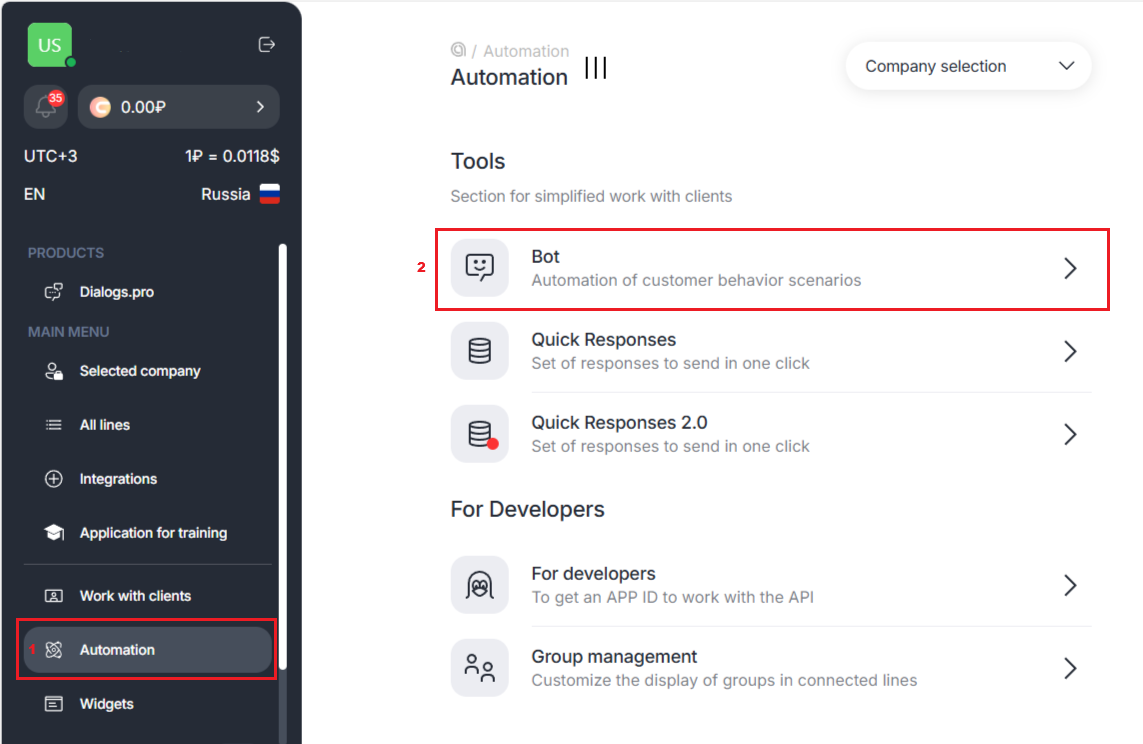Click the Quick Responses database icon
1143x744 pixels.
point(480,351)
